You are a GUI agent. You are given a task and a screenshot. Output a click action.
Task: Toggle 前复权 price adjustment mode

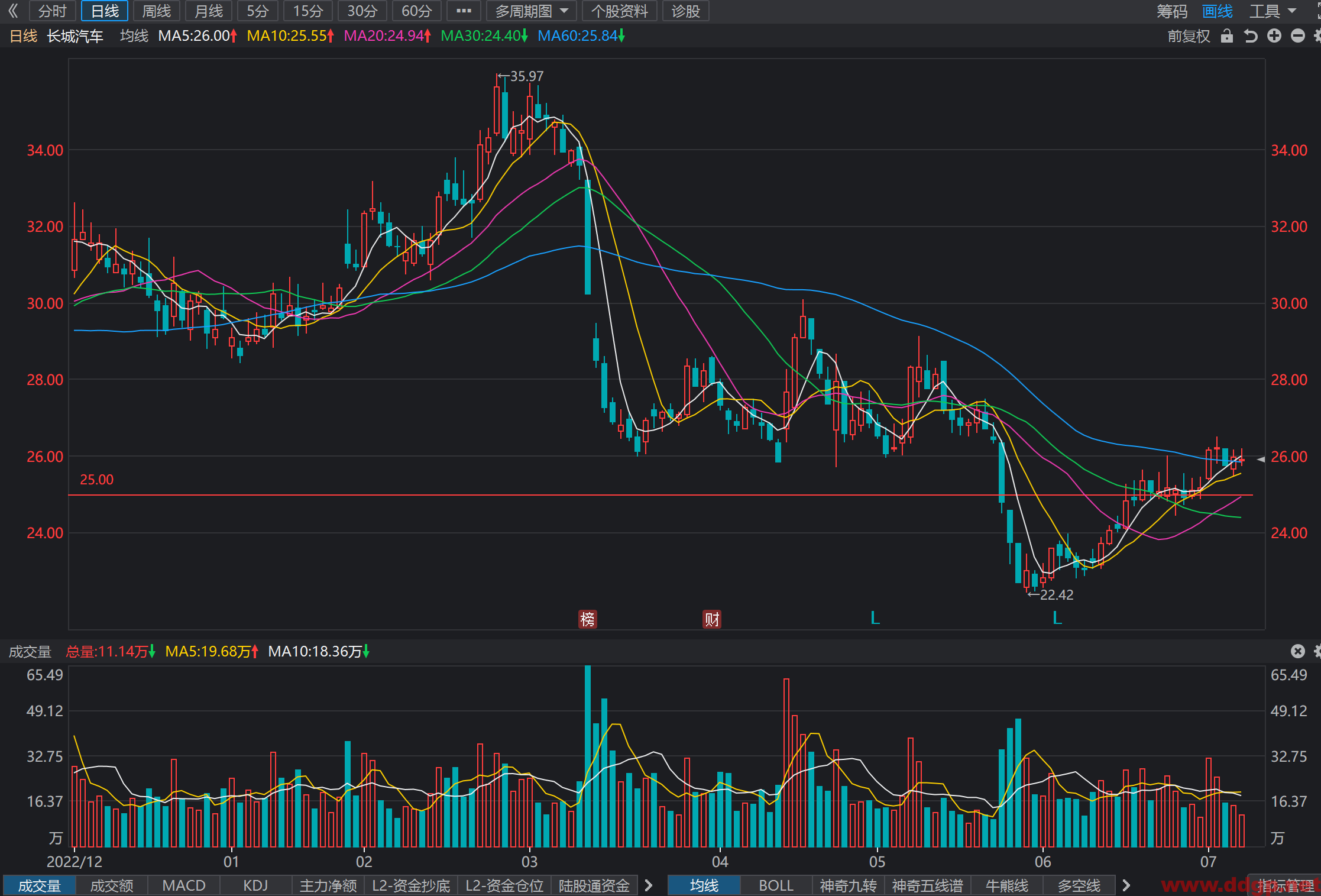[1189, 36]
